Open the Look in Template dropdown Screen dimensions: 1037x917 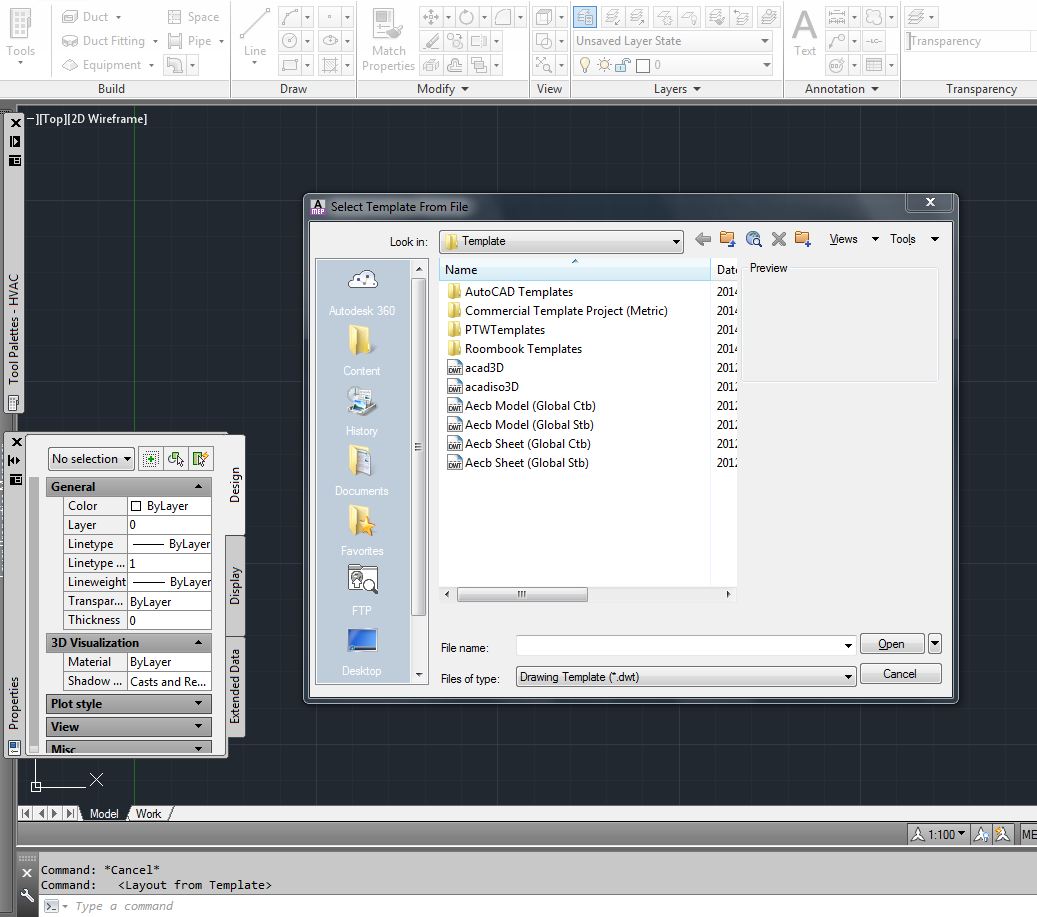pos(561,241)
